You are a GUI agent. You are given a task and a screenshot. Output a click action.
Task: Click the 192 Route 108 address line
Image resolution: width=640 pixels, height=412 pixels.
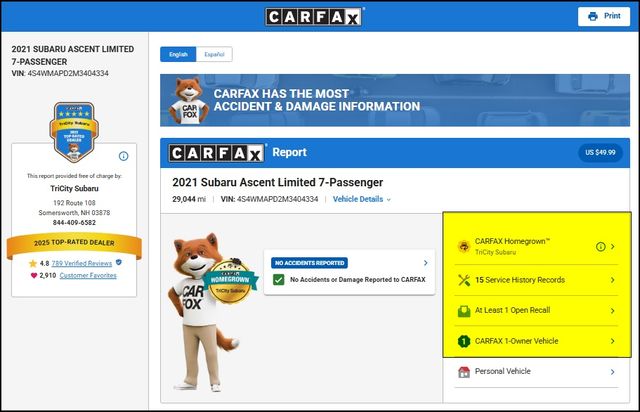click(74, 203)
